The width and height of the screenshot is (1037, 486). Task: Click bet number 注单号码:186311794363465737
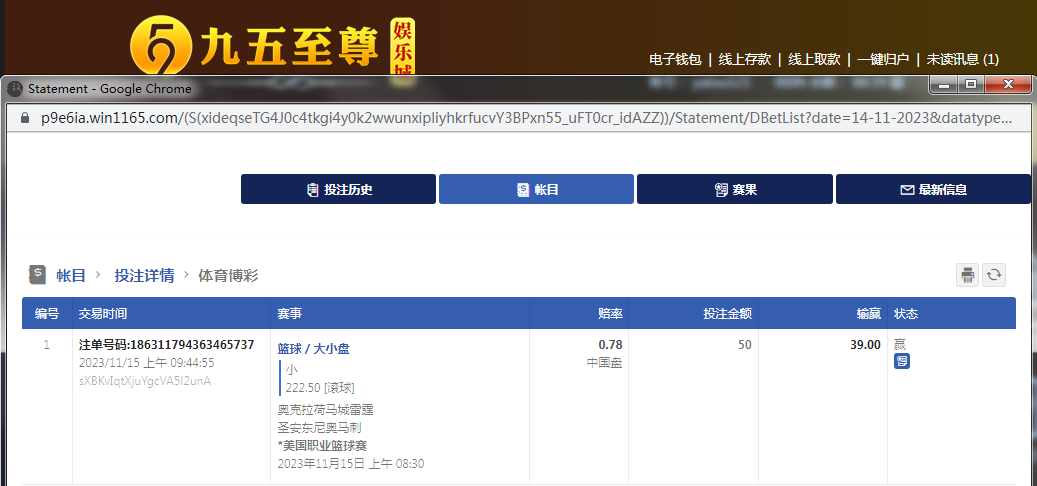pyautogui.click(x=166, y=344)
